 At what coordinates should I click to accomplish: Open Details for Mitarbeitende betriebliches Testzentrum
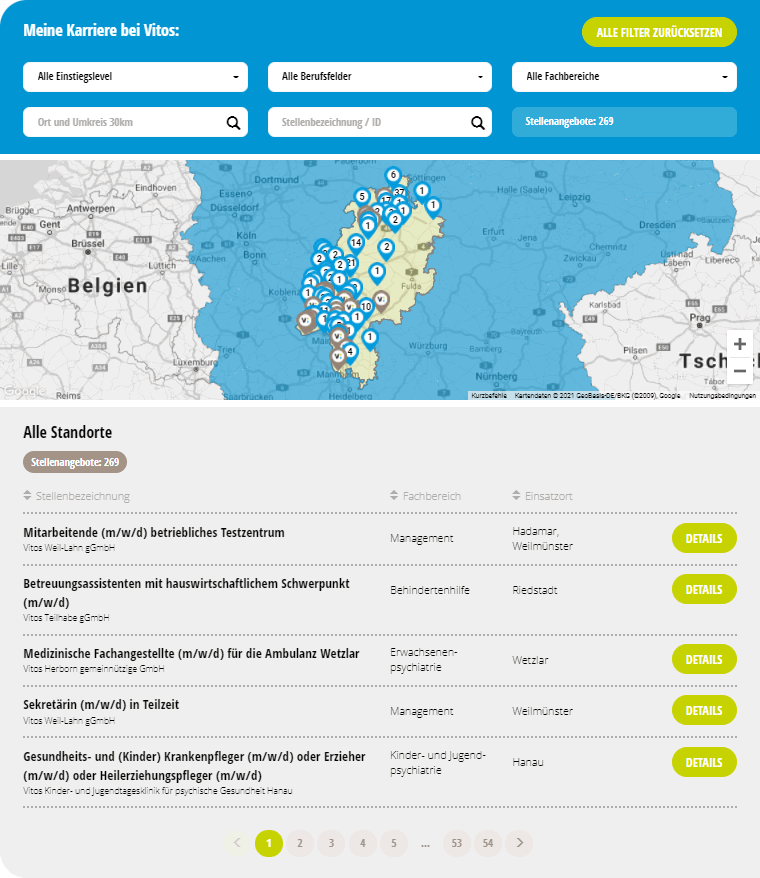[x=704, y=538]
